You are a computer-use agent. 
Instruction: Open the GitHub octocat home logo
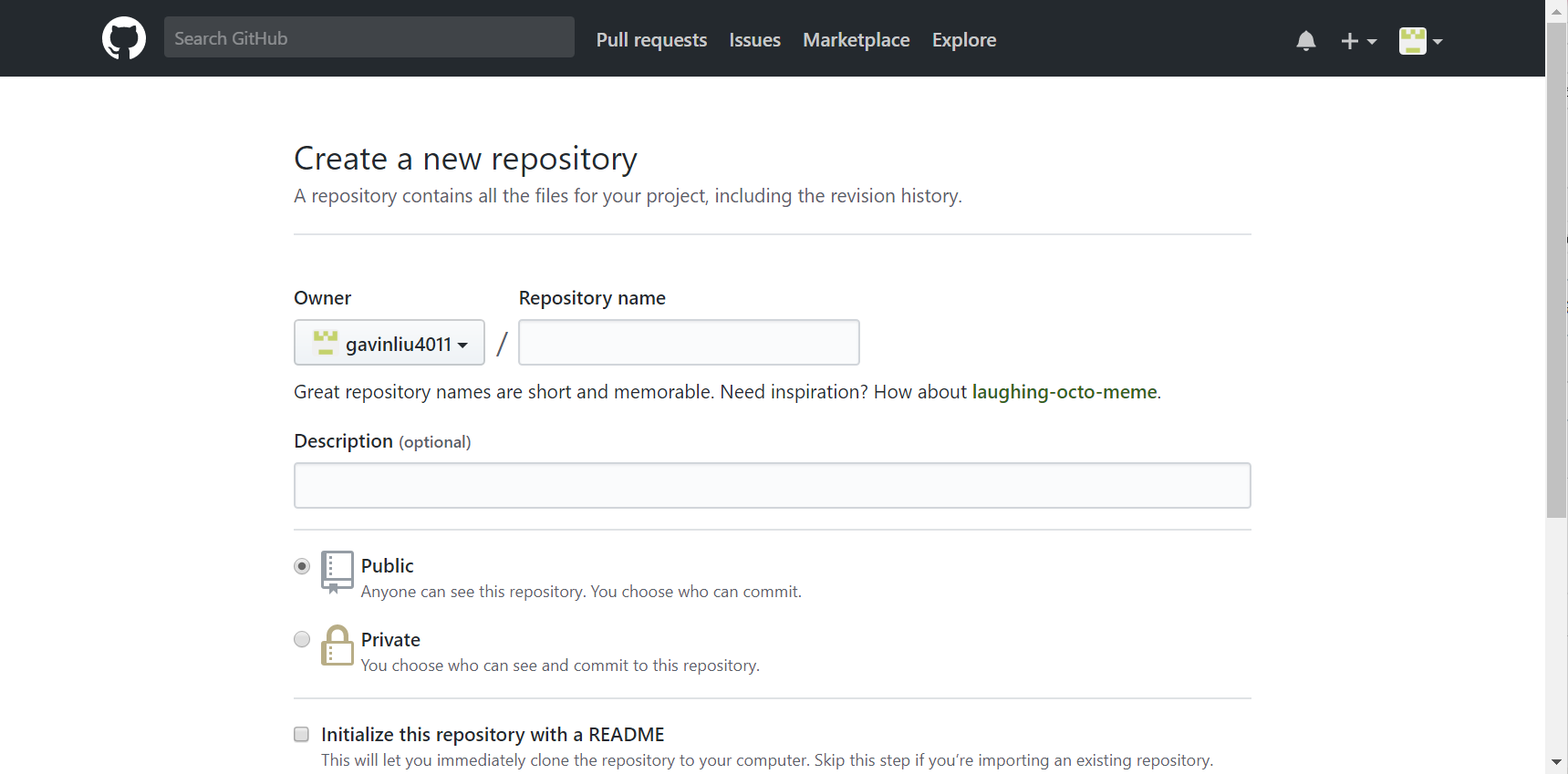click(124, 38)
